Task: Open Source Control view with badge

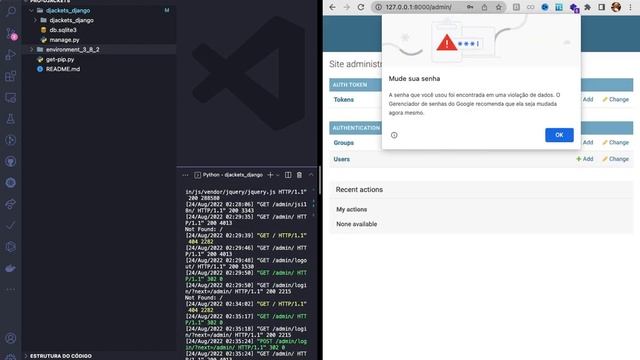Action: click(11, 33)
